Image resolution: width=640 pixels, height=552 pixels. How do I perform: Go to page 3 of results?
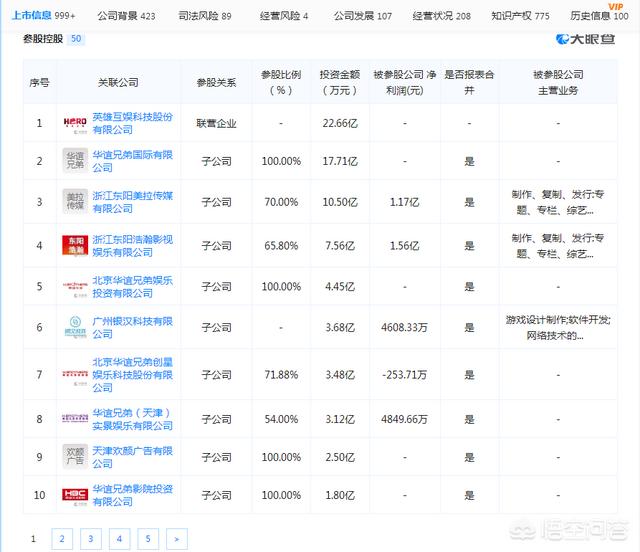click(91, 539)
